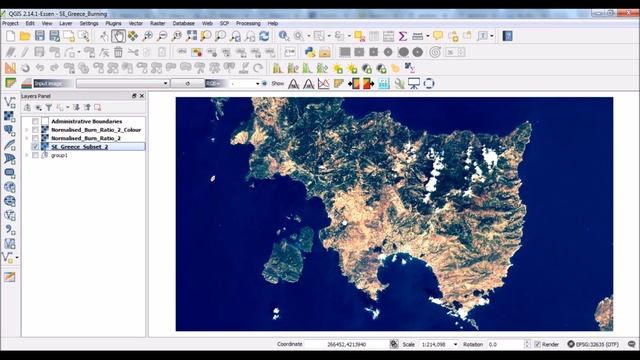Click the messages log icon in status bar
The image size is (640, 360).
pyautogui.click(x=632, y=344)
